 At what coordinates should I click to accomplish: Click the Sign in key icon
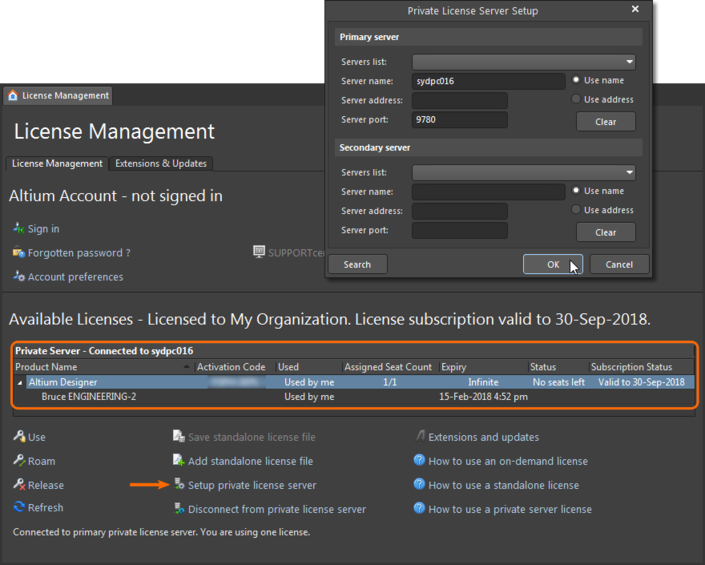18,229
